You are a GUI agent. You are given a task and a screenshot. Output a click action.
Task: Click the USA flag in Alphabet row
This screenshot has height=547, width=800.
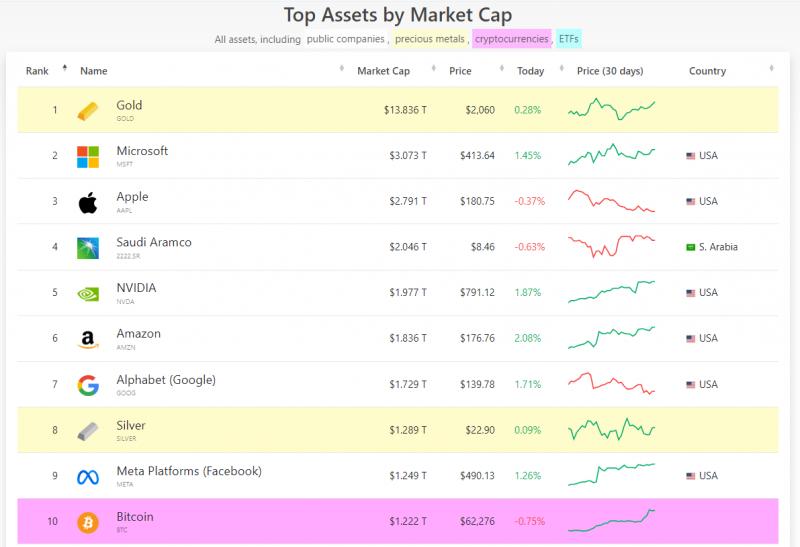pos(690,384)
